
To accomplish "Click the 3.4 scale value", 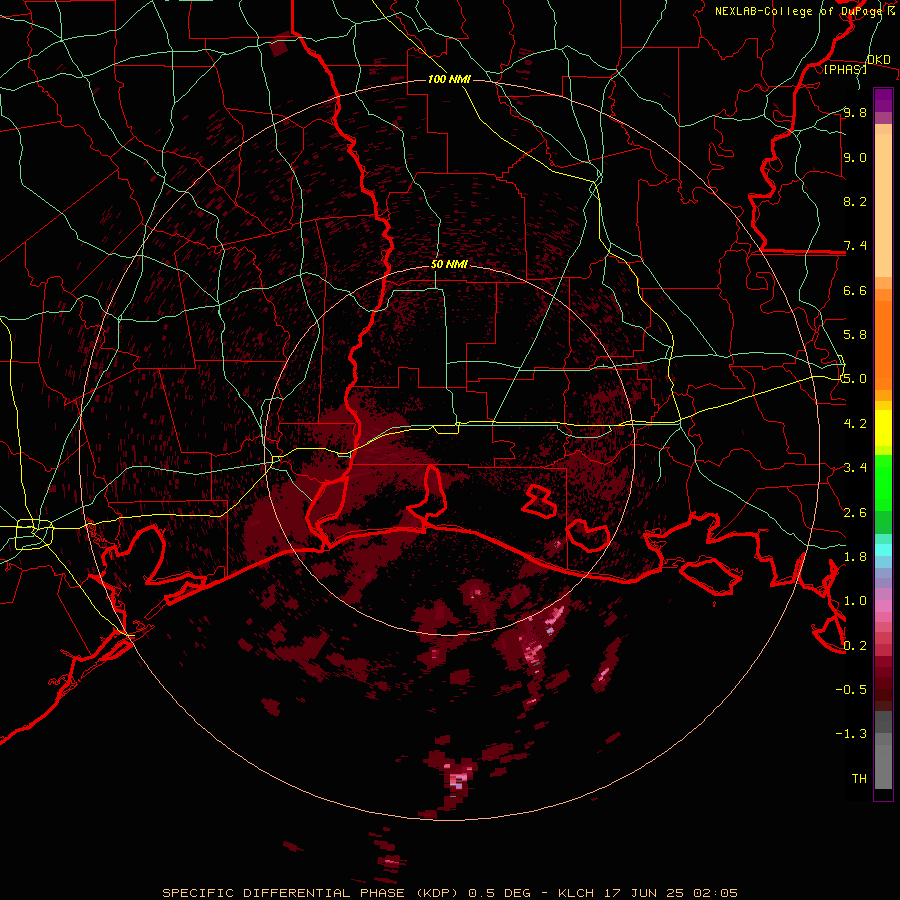I will 855,468.
